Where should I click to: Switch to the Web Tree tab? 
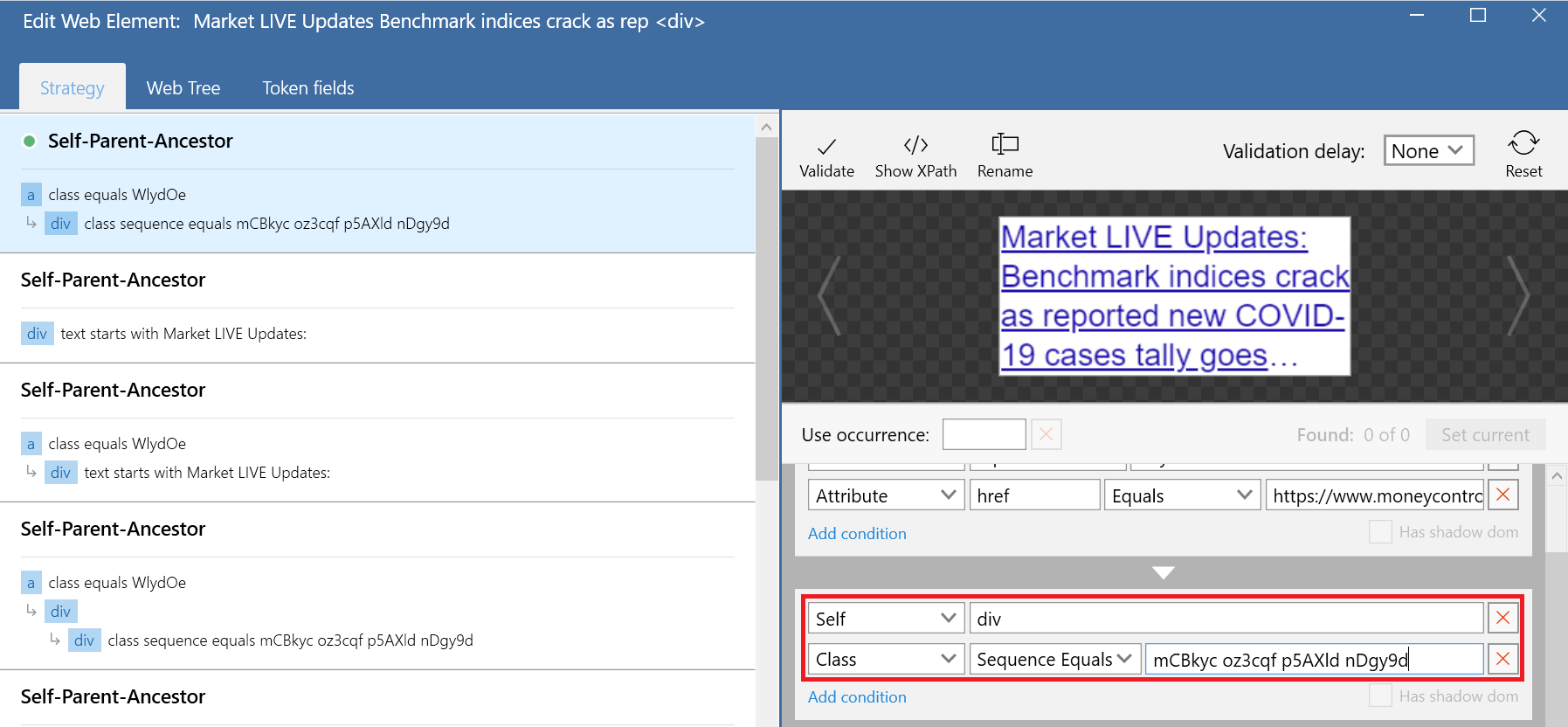click(x=183, y=88)
